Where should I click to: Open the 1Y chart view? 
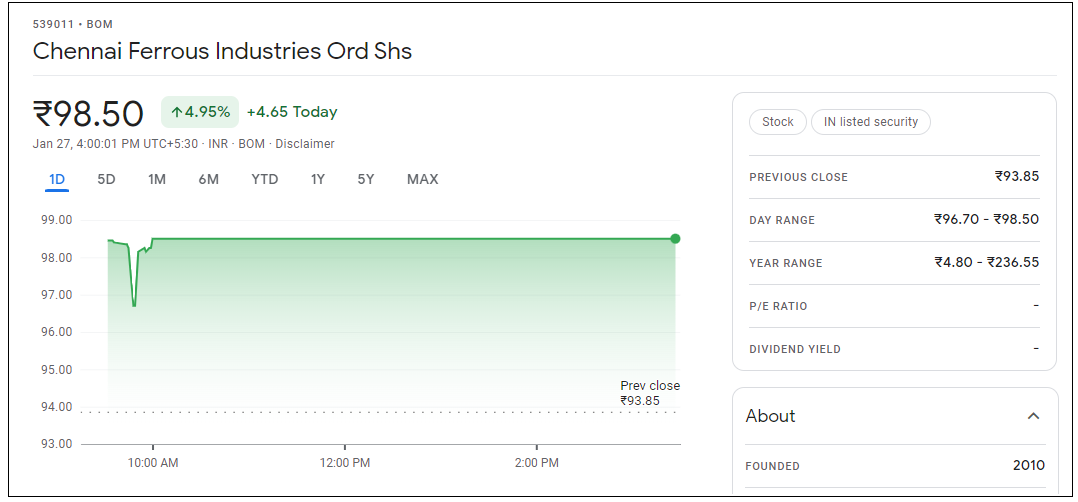318,180
